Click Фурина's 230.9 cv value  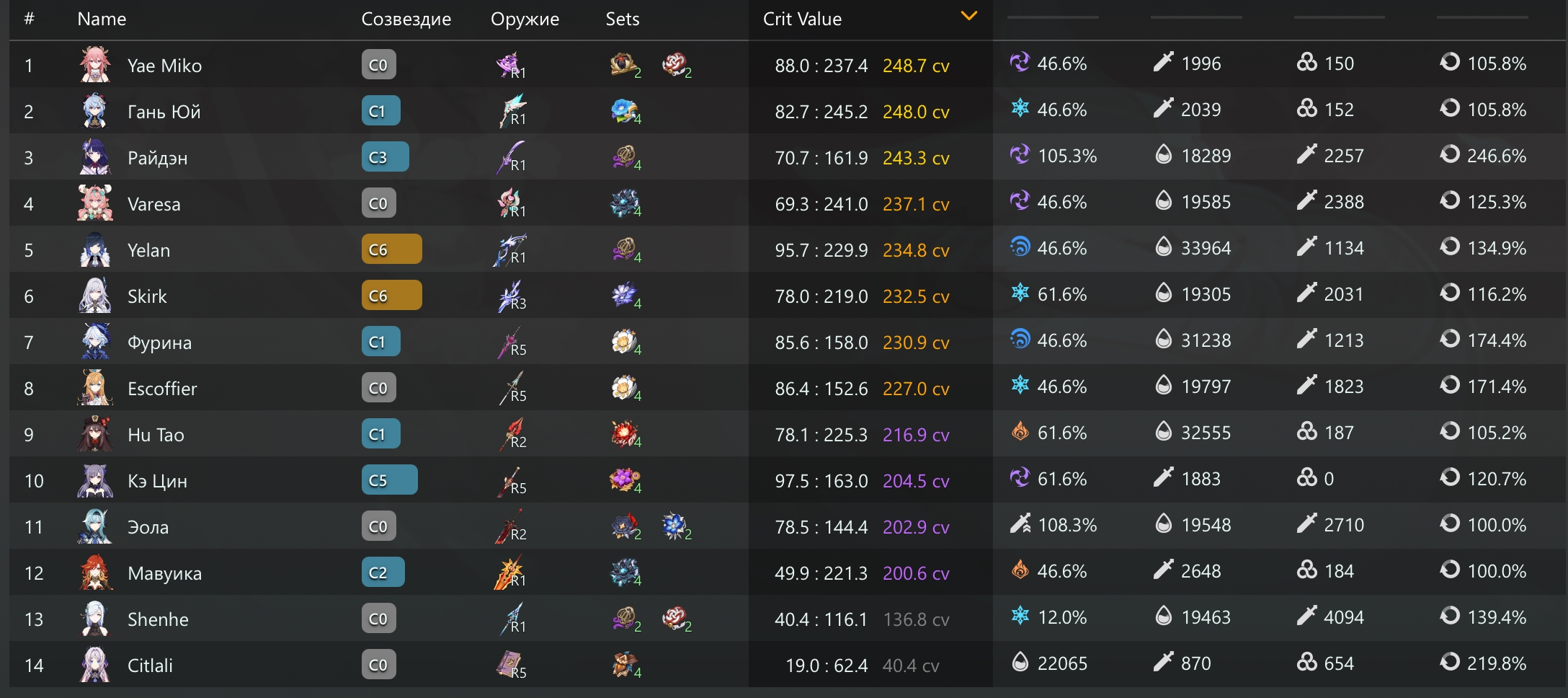[916, 343]
